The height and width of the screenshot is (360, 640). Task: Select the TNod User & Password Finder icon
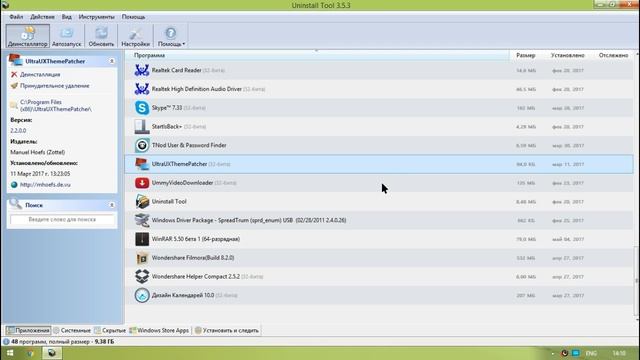[142, 145]
